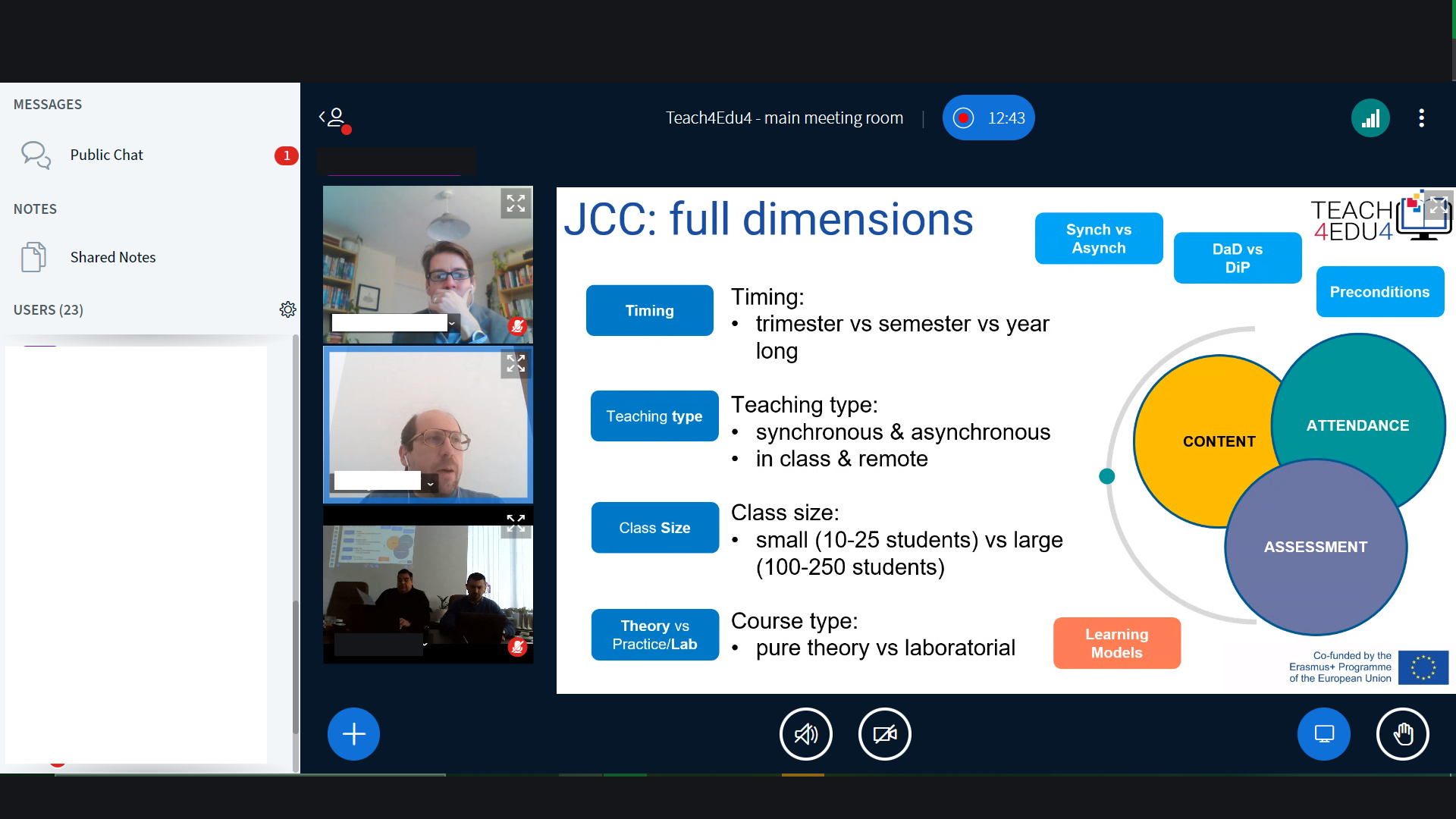Screen dimensions: 1456x819
Task: Expand the middle webcam user name dropdown
Action: (x=431, y=484)
